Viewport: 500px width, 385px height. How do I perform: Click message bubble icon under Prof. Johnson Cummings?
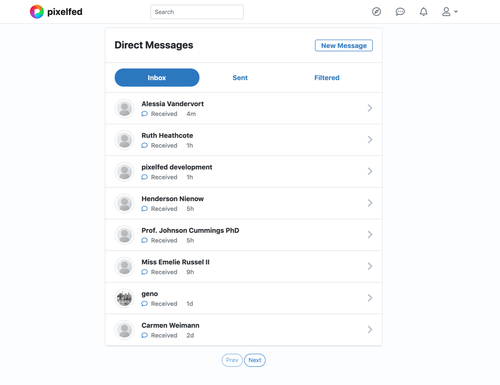(x=144, y=241)
